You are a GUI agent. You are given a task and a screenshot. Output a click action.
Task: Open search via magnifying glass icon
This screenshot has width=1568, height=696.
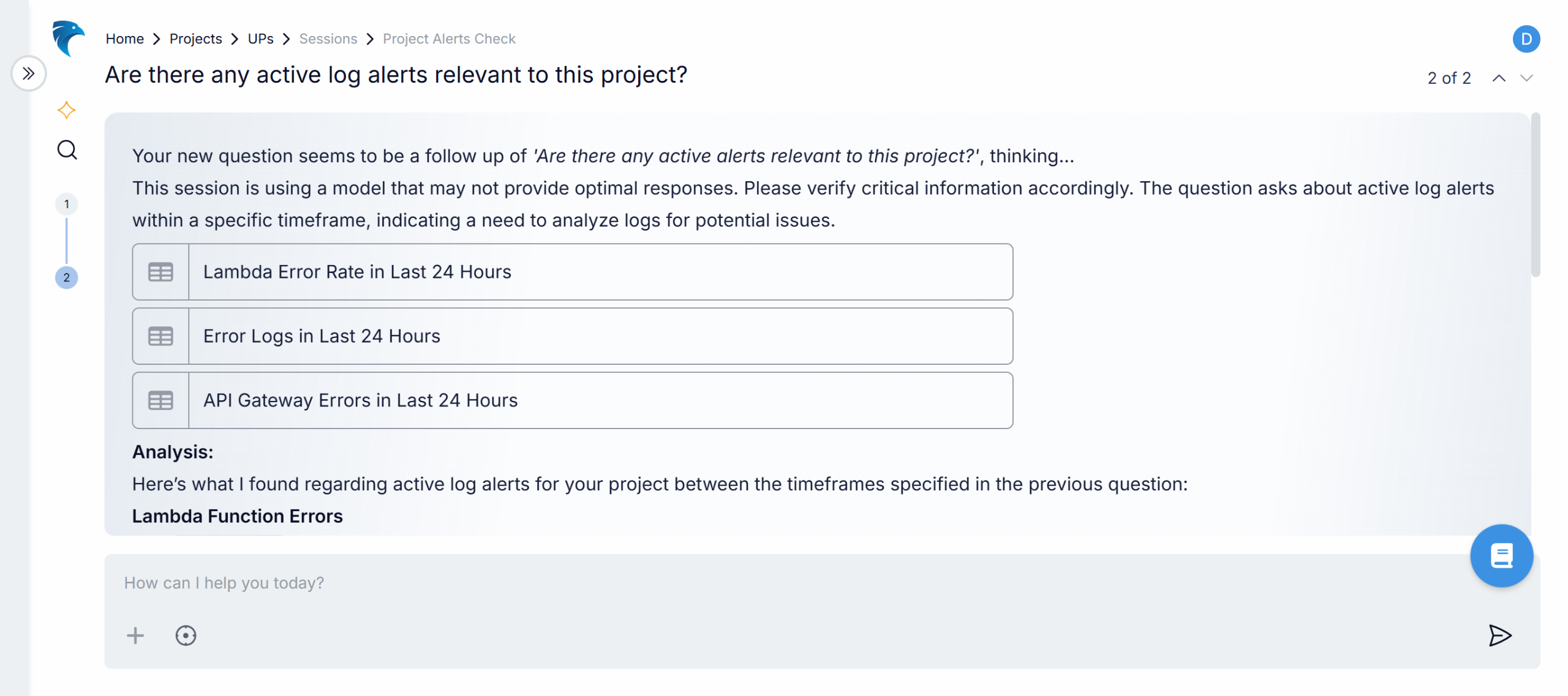67,150
